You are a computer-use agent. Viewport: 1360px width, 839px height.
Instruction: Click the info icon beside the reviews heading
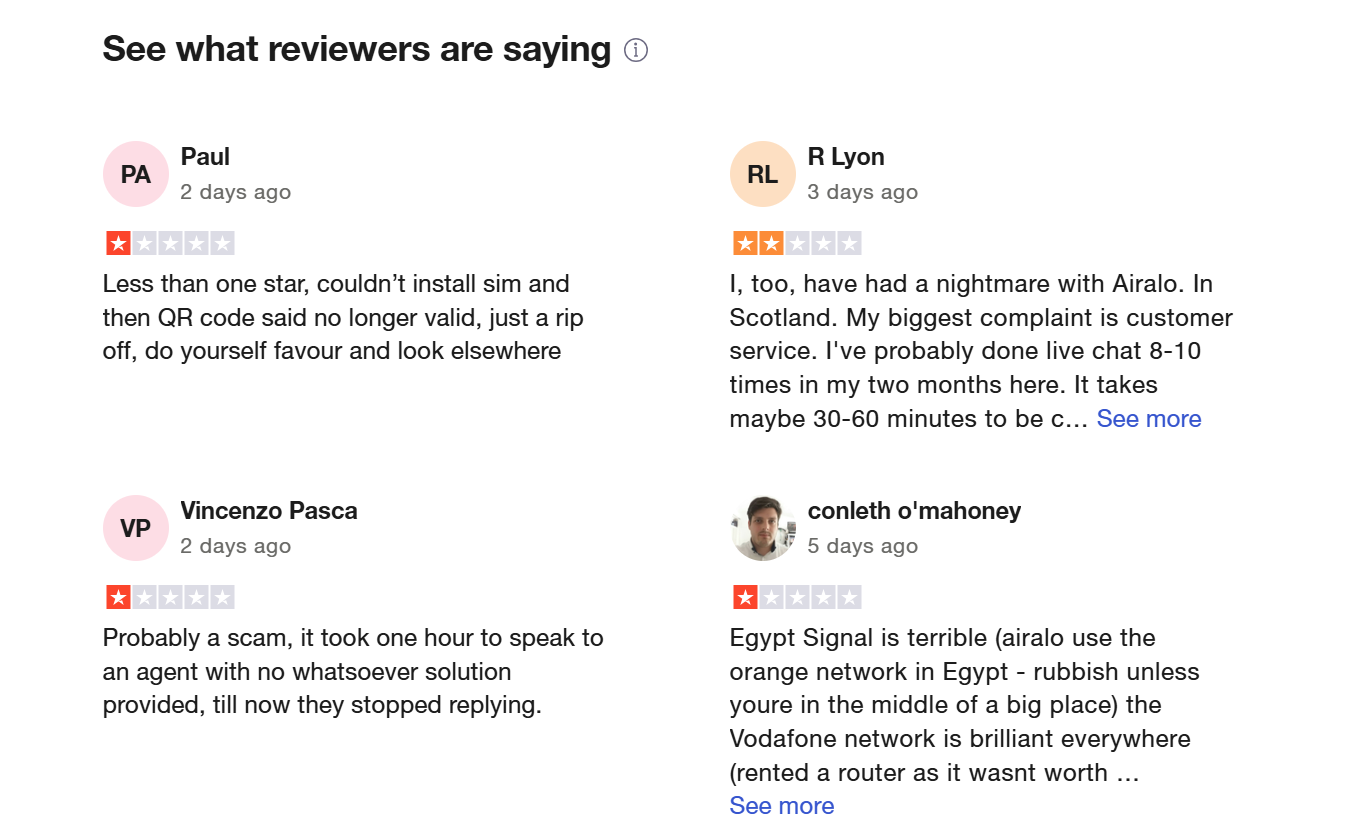[636, 50]
